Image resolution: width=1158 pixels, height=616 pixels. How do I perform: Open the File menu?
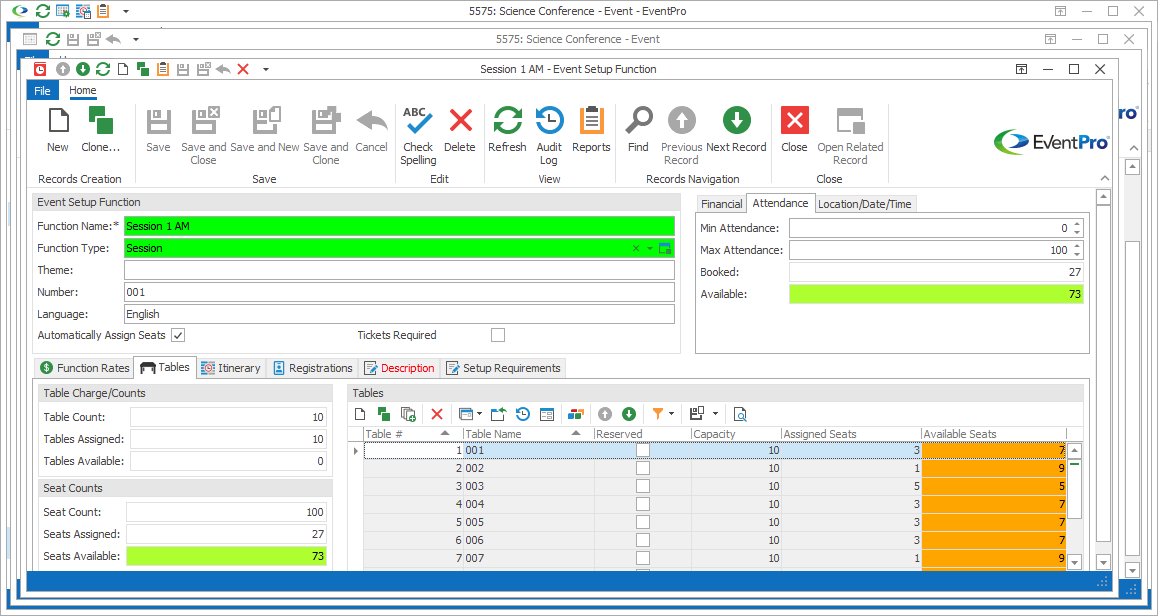(43, 91)
